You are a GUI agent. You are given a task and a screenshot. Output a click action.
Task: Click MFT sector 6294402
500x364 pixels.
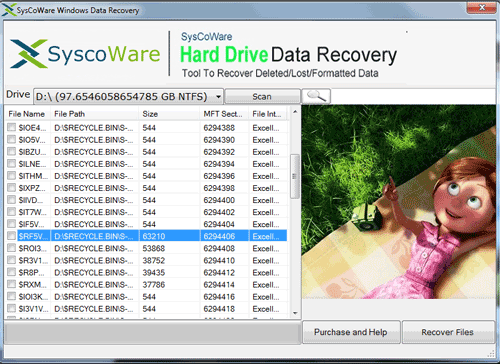click(219, 212)
